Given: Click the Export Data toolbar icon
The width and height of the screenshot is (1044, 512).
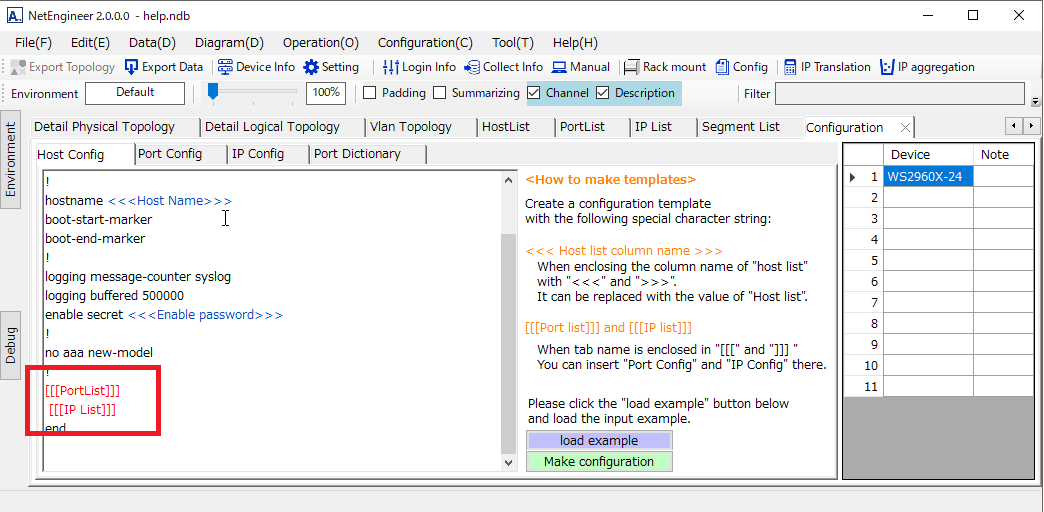Looking at the screenshot, I should (131, 67).
